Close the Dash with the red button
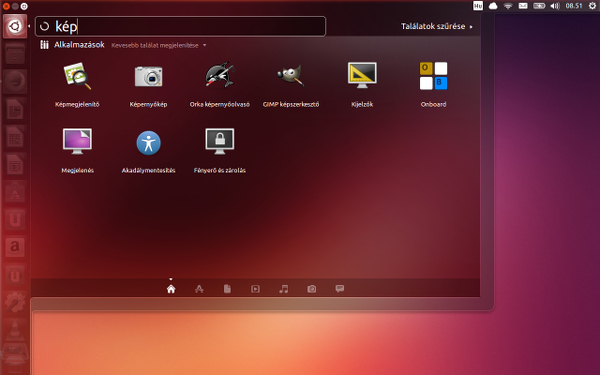The width and height of the screenshot is (600, 375). coord(6,6)
